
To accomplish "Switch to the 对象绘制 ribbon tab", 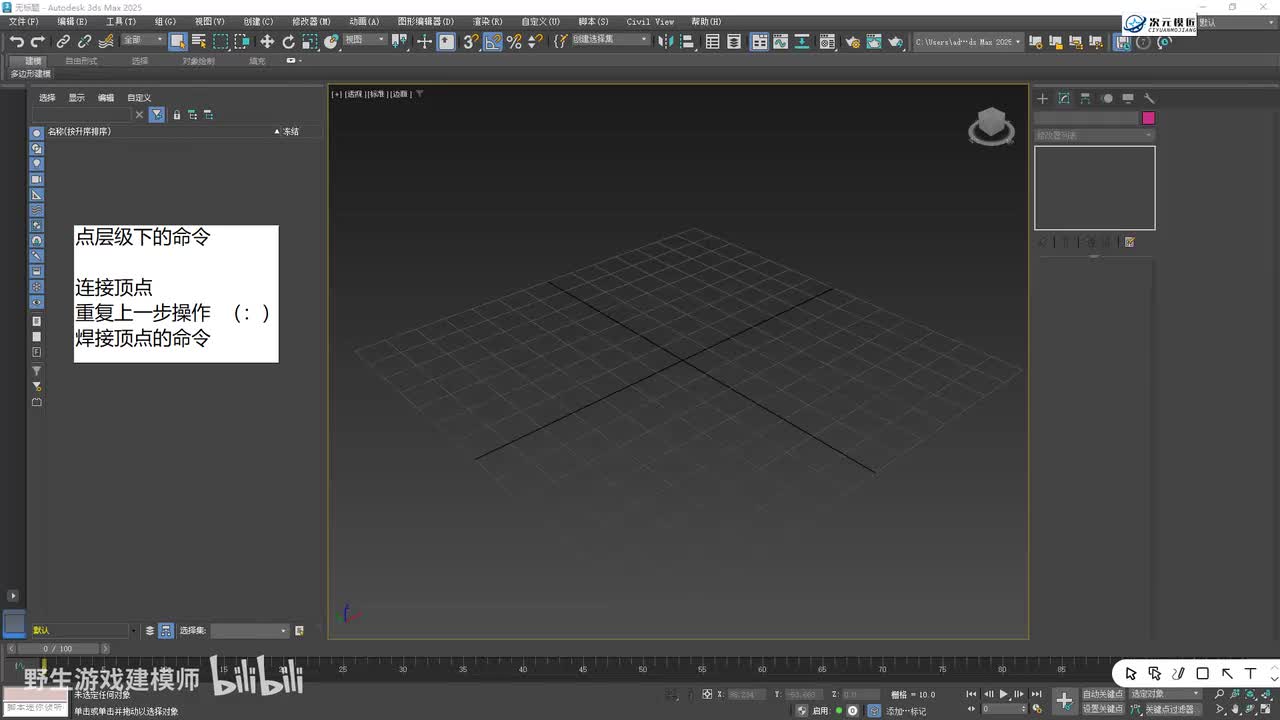I will [x=198, y=61].
